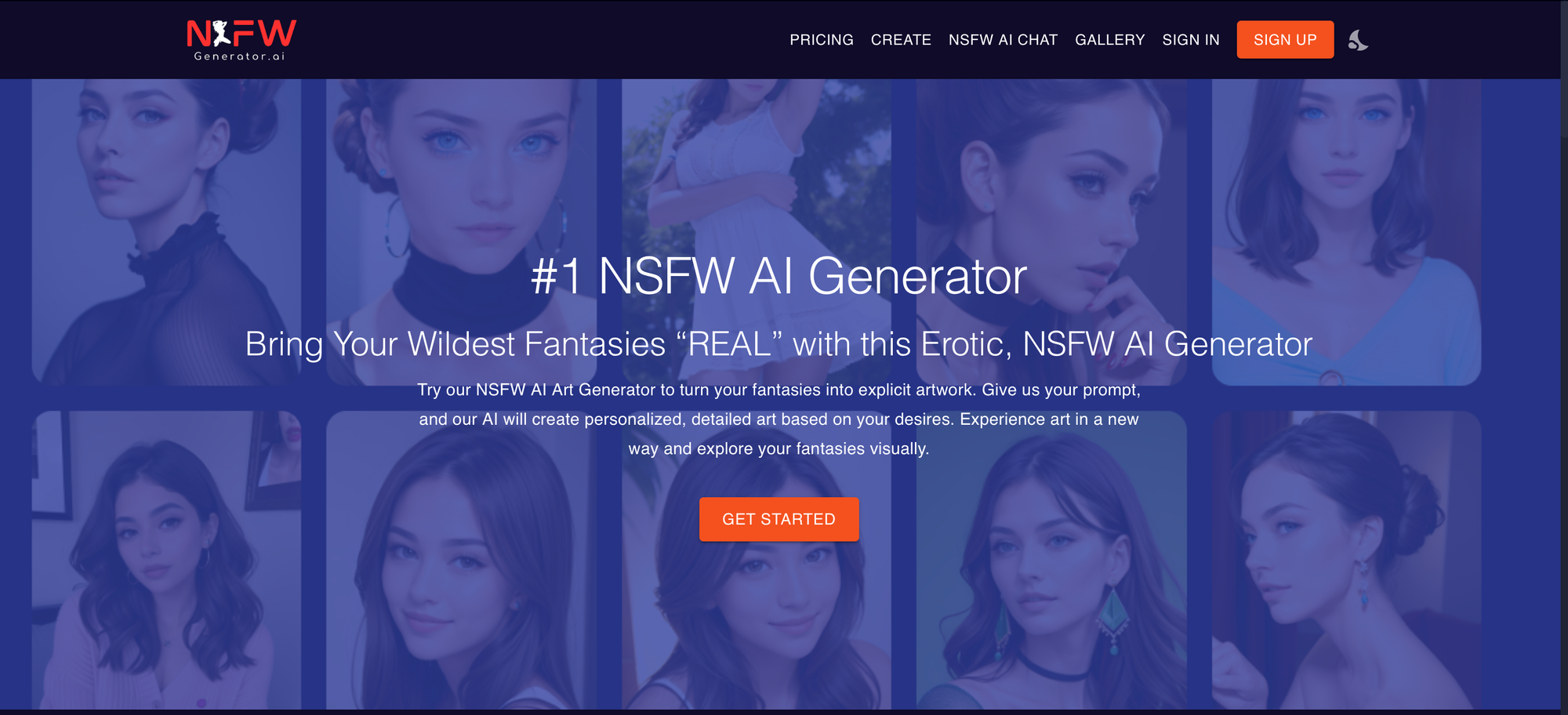Select the woman in black sheer top thumbnail

click(166, 232)
